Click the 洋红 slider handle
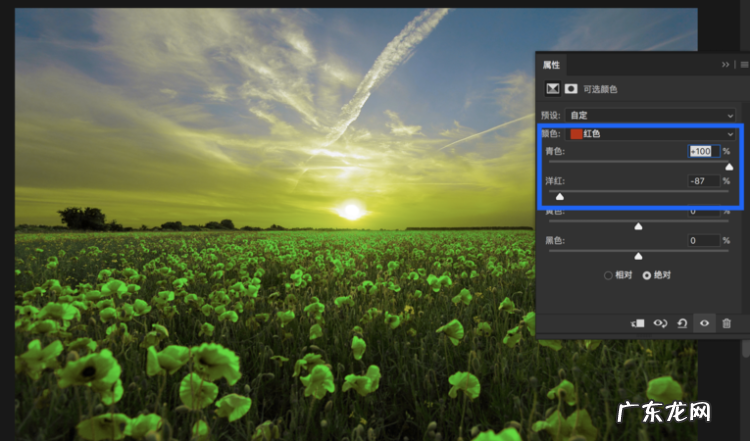The width and height of the screenshot is (750, 441). click(560, 197)
